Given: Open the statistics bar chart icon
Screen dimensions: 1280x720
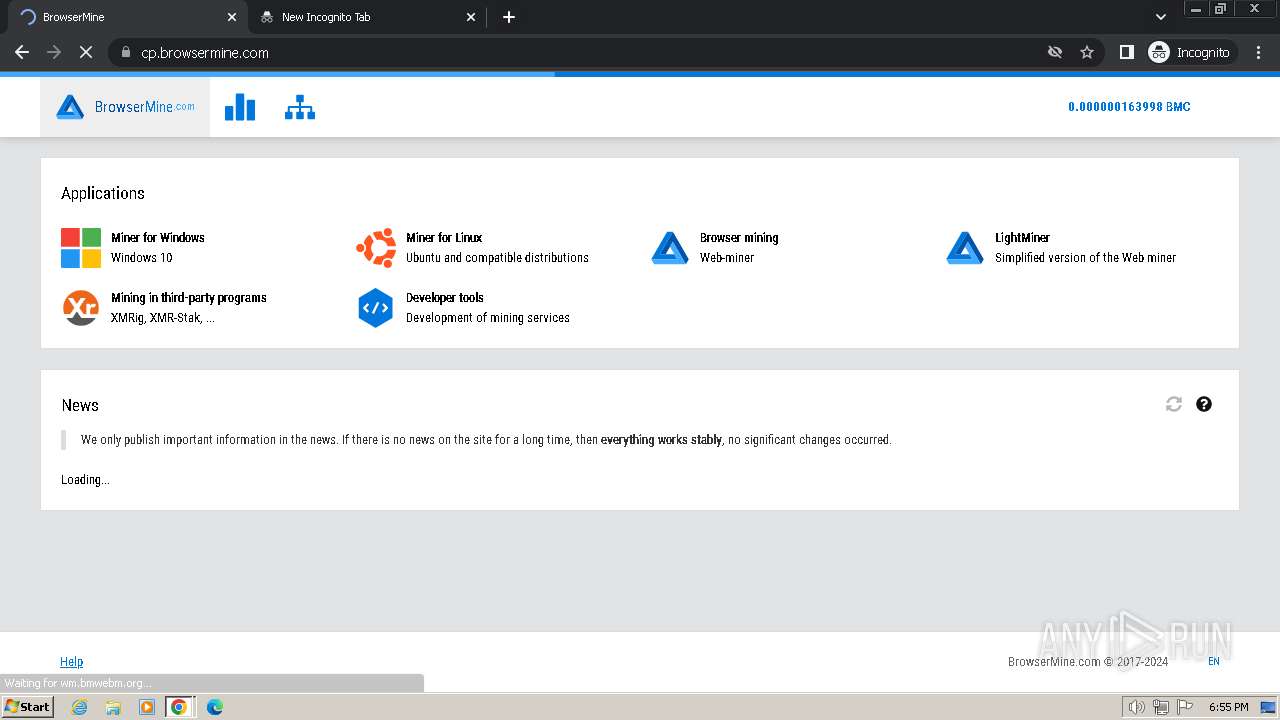Looking at the screenshot, I should [x=240, y=107].
